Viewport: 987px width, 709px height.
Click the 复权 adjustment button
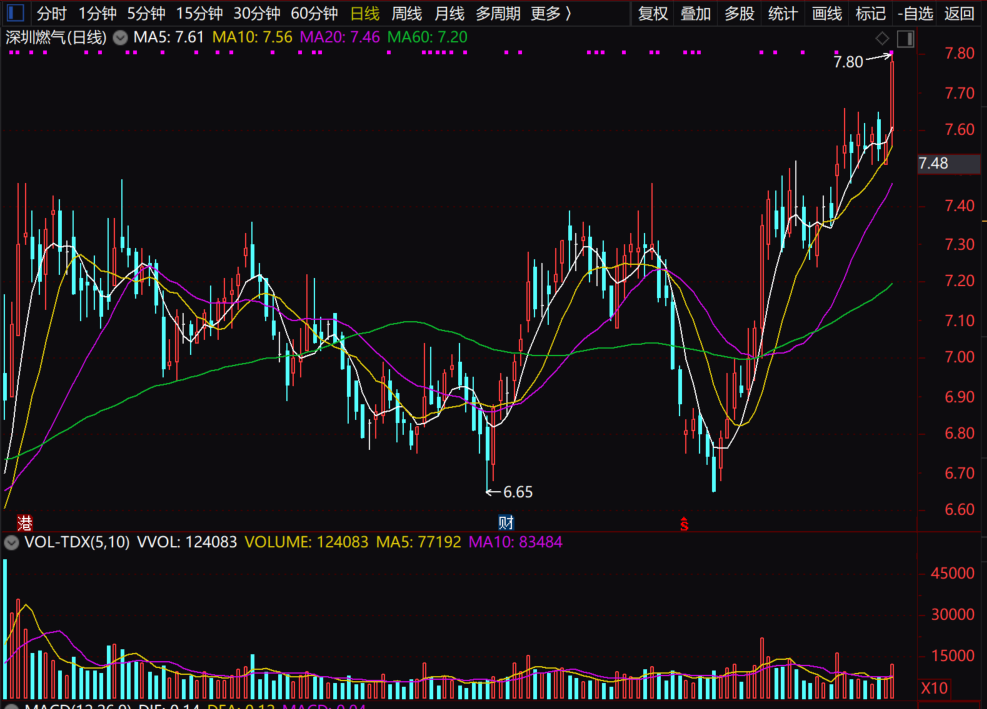click(x=653, y=13)
